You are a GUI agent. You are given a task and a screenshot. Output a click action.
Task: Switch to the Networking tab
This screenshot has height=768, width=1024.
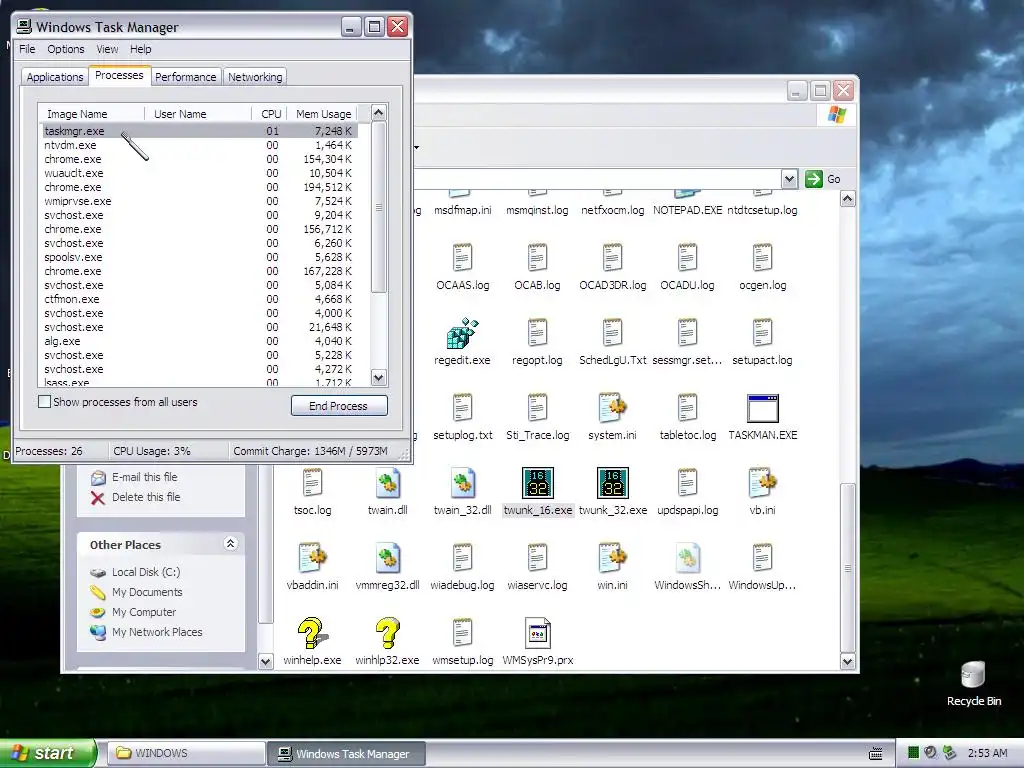pyautogui.click(x=255, y=77)
